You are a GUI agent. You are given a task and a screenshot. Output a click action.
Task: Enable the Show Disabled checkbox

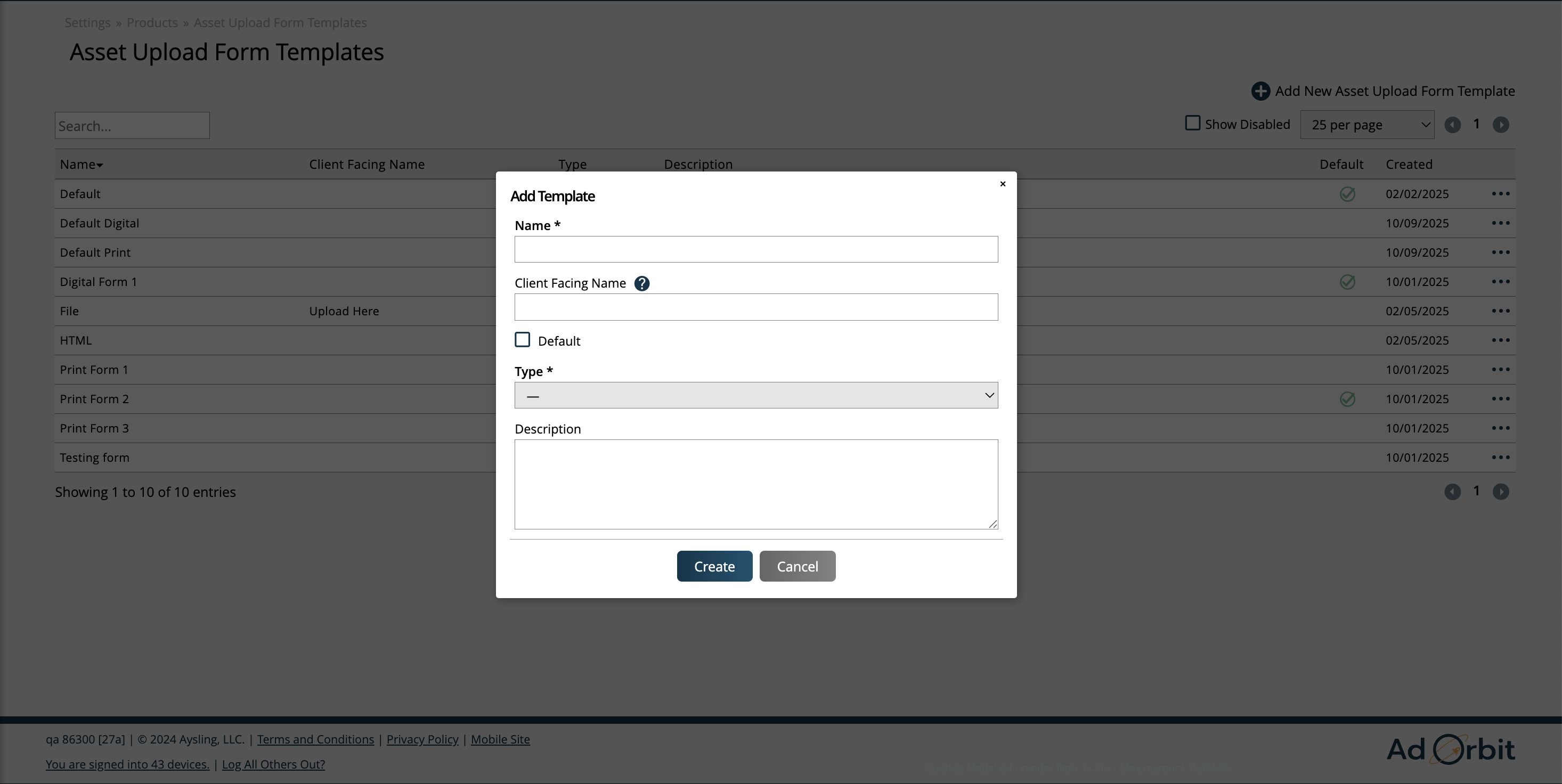tap(1192, 123)
